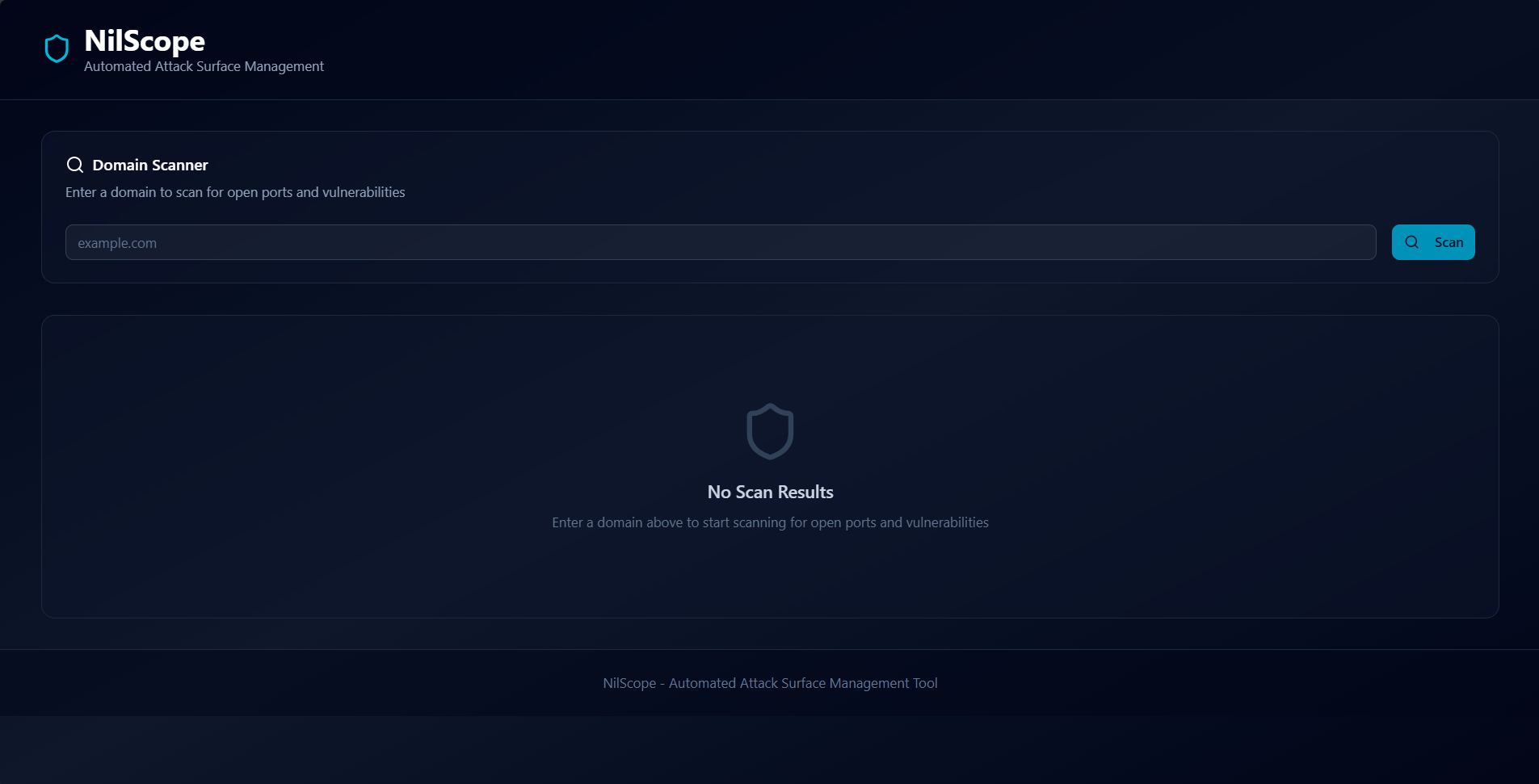
Task: Click the word Scan on the blue button
Action: click(x=1449, y=242)
